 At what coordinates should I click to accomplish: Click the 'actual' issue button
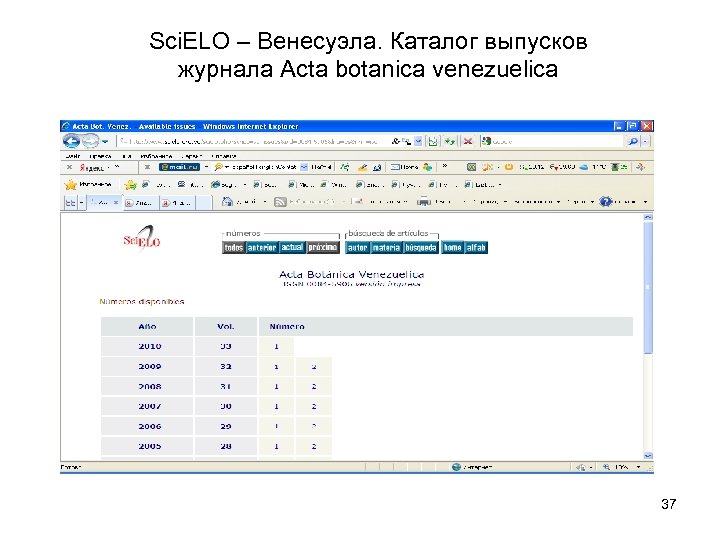tap(292, 248)
